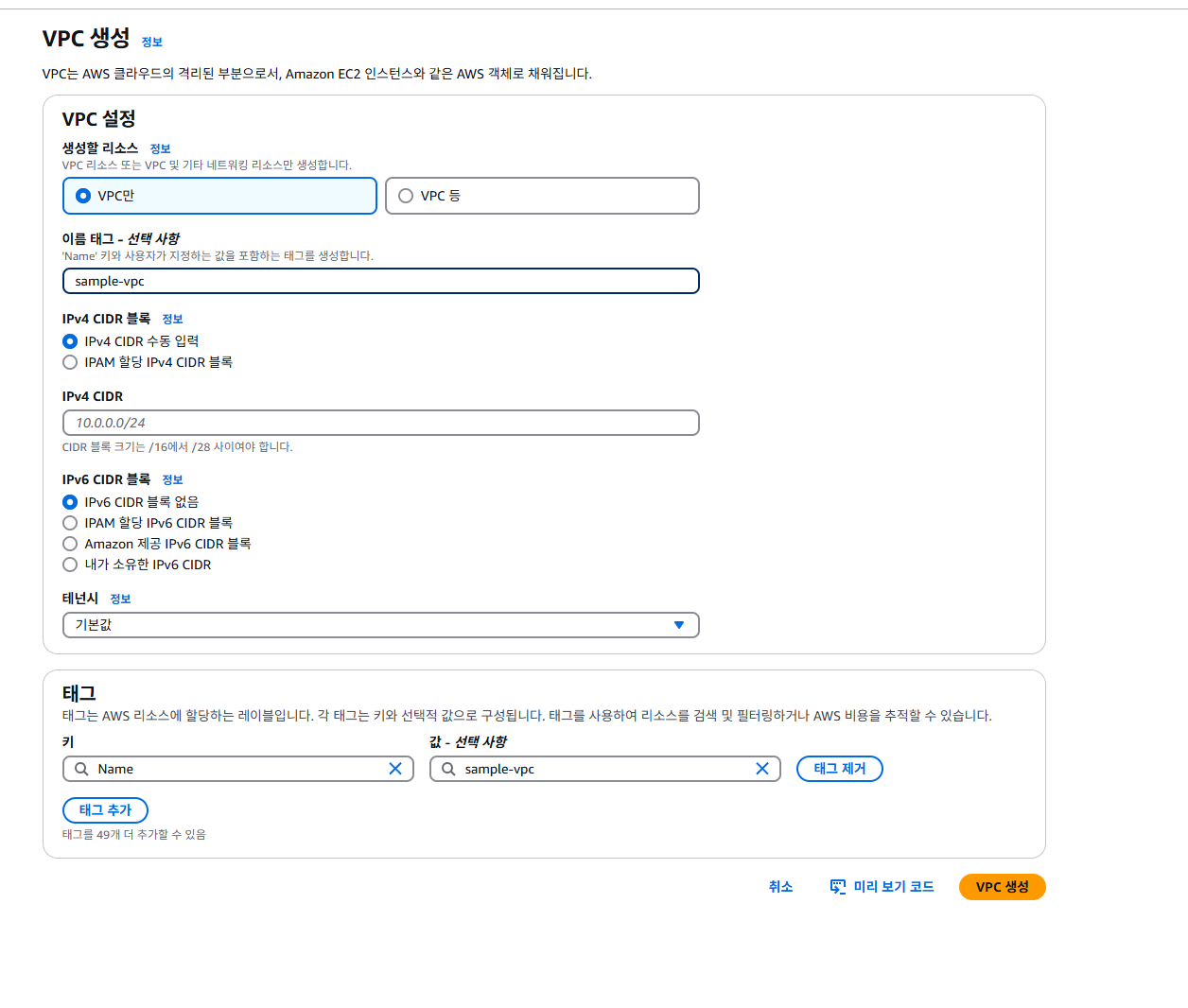Click the orange 'VPC 생성' button
The image size is (1188, 1008).
[1002, 887]
